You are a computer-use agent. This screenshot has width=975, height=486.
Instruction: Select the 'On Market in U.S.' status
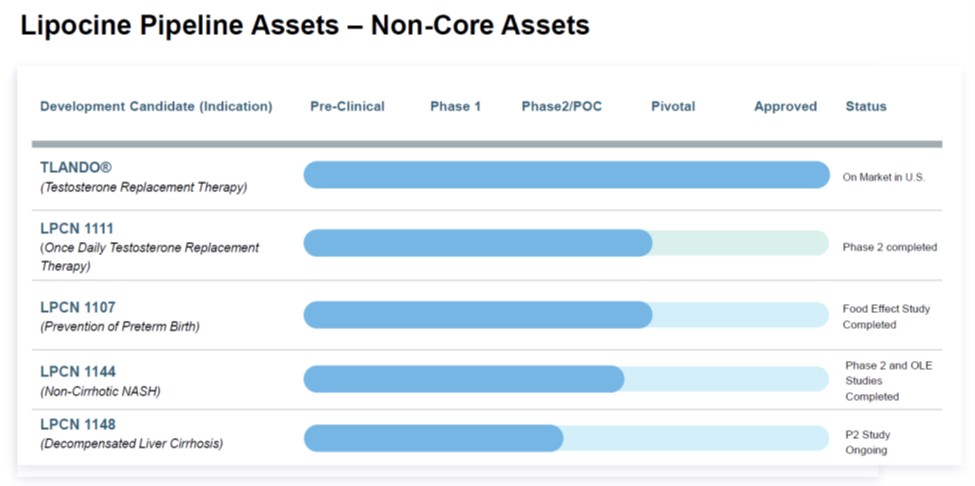point(884,177)
